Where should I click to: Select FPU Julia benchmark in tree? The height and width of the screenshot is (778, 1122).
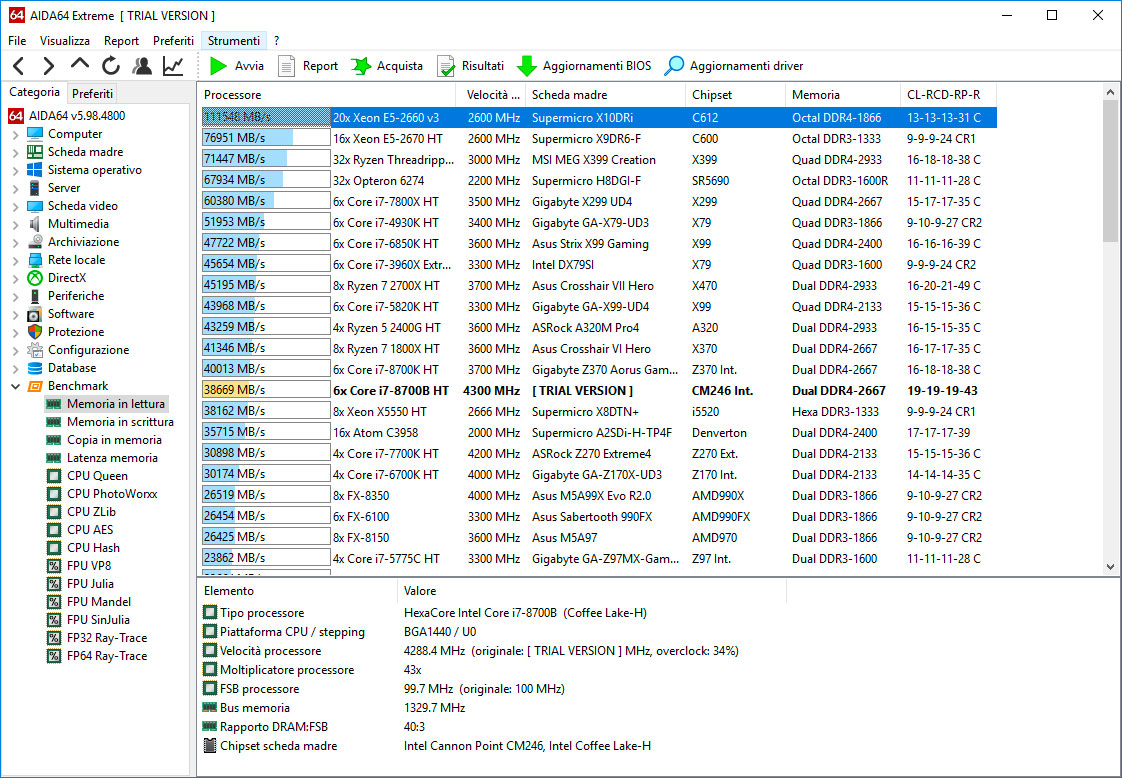click(90, 584)
